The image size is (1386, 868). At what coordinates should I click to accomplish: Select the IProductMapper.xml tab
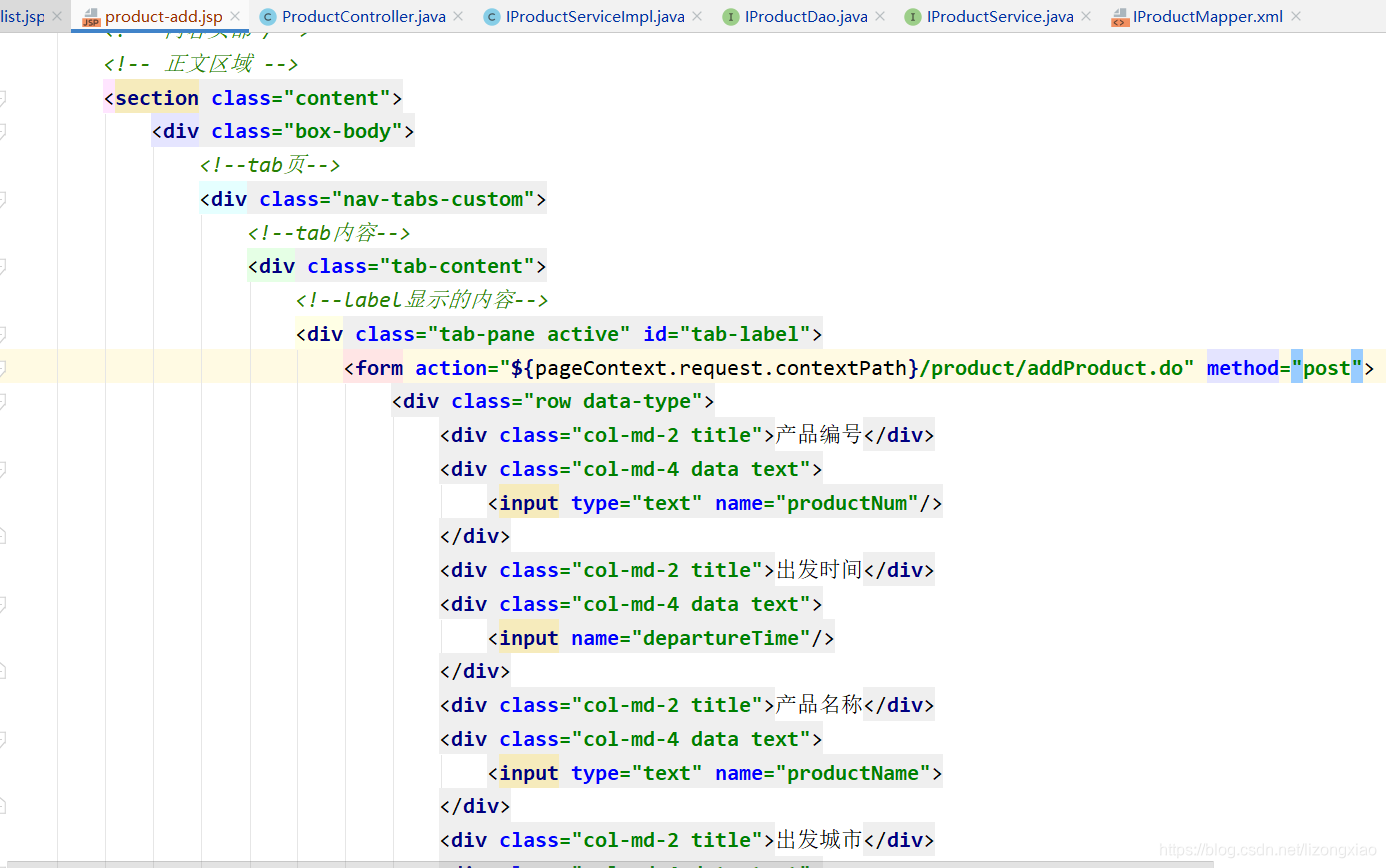[x=1207, y=17]
